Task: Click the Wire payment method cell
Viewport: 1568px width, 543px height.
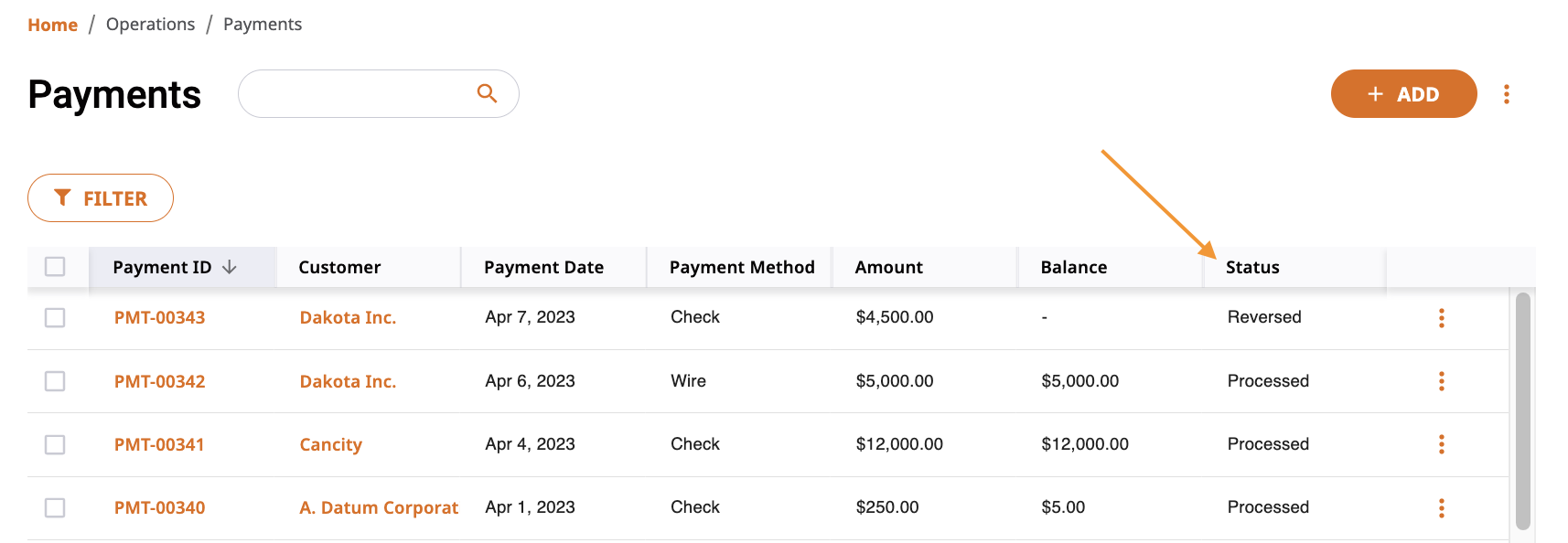Action: coord(688,381)
